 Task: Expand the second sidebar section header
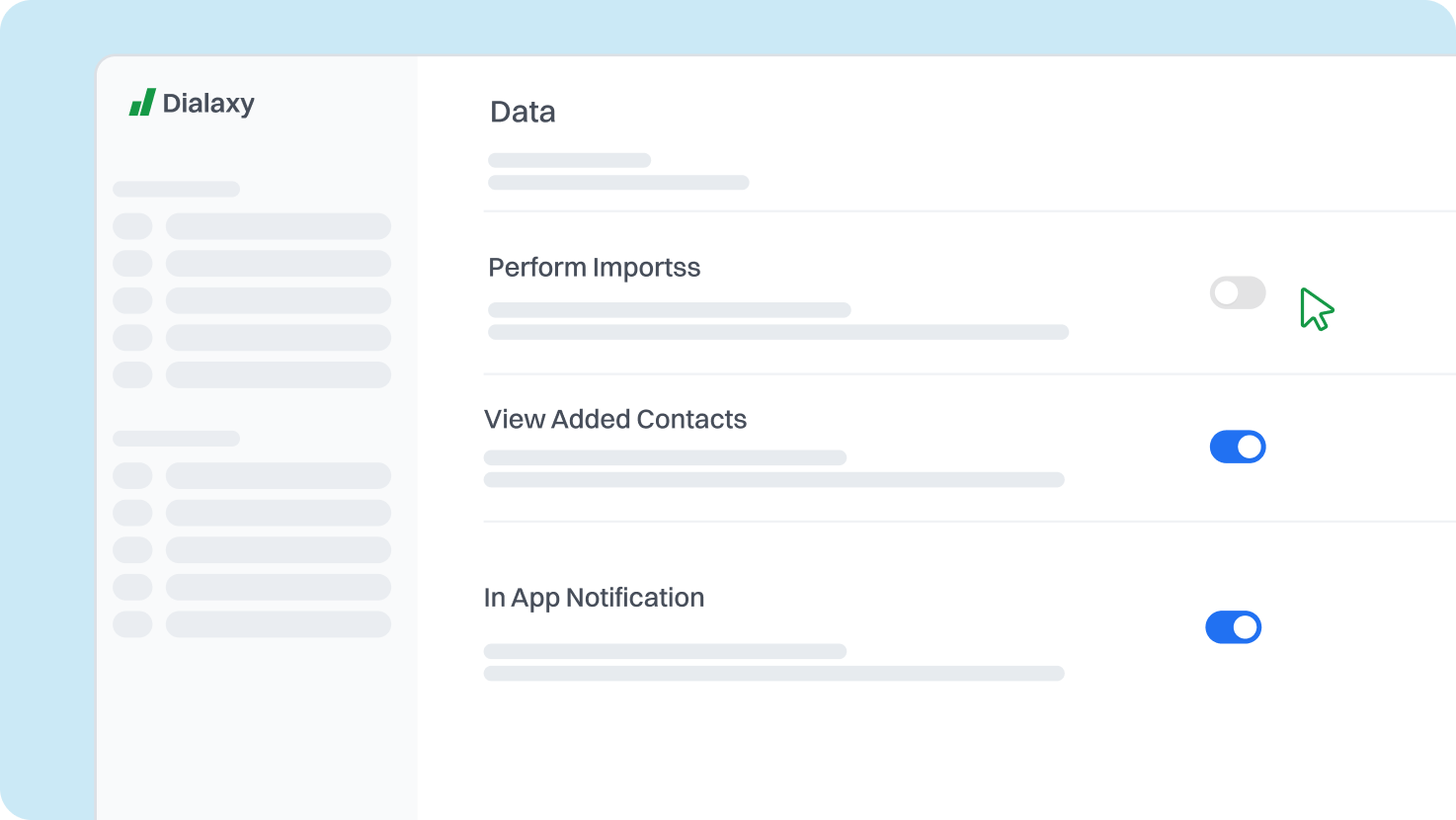[176, 437]
